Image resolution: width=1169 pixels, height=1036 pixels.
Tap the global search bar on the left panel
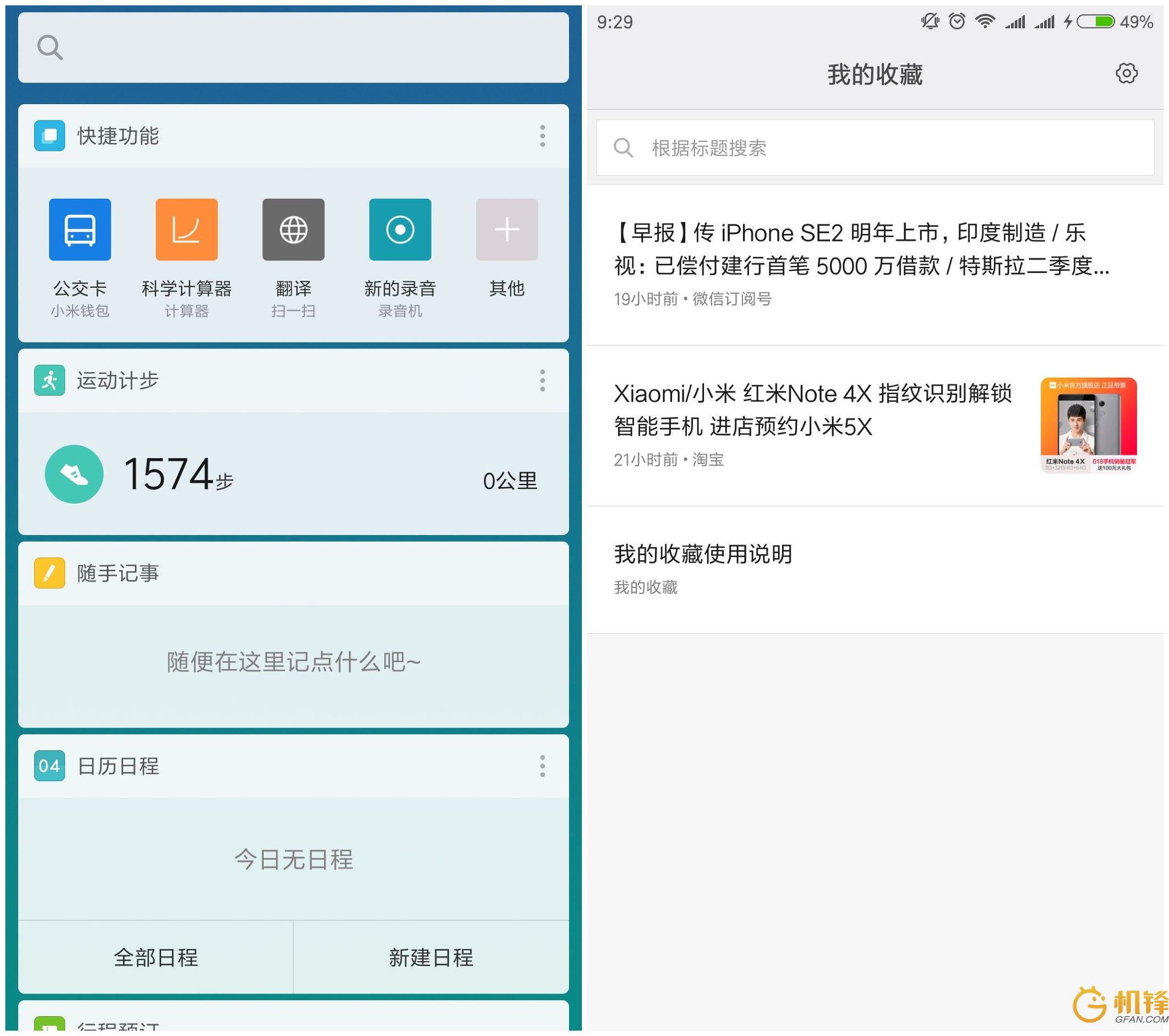(x=293, y=47)
